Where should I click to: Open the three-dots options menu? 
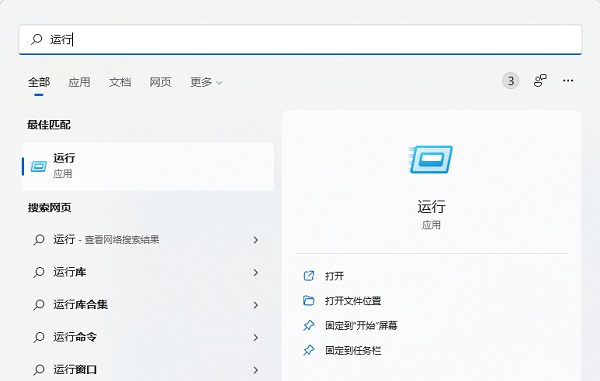click(568, 81)
